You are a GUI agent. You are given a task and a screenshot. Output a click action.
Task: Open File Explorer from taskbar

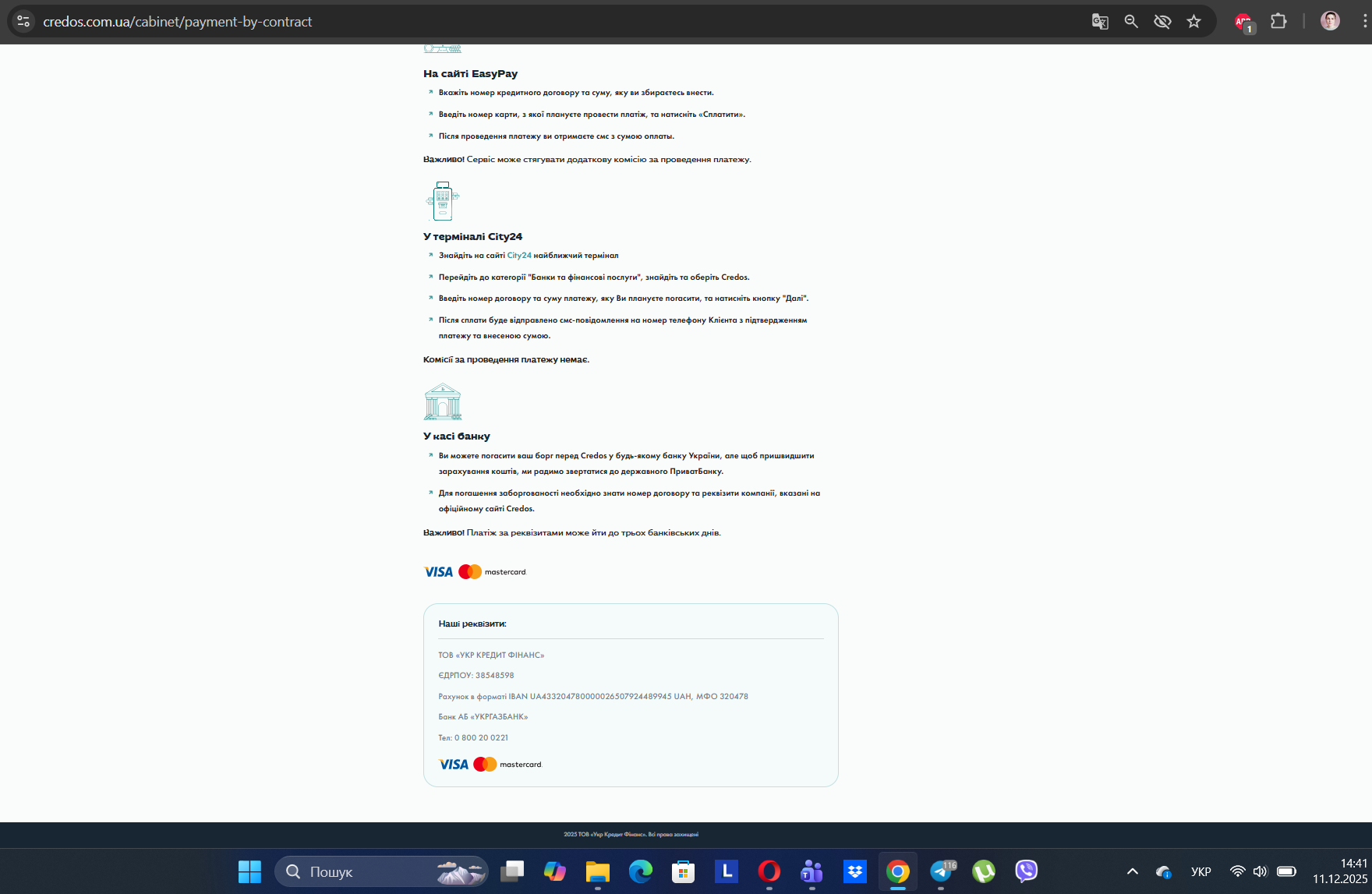[x=598, y=871]
